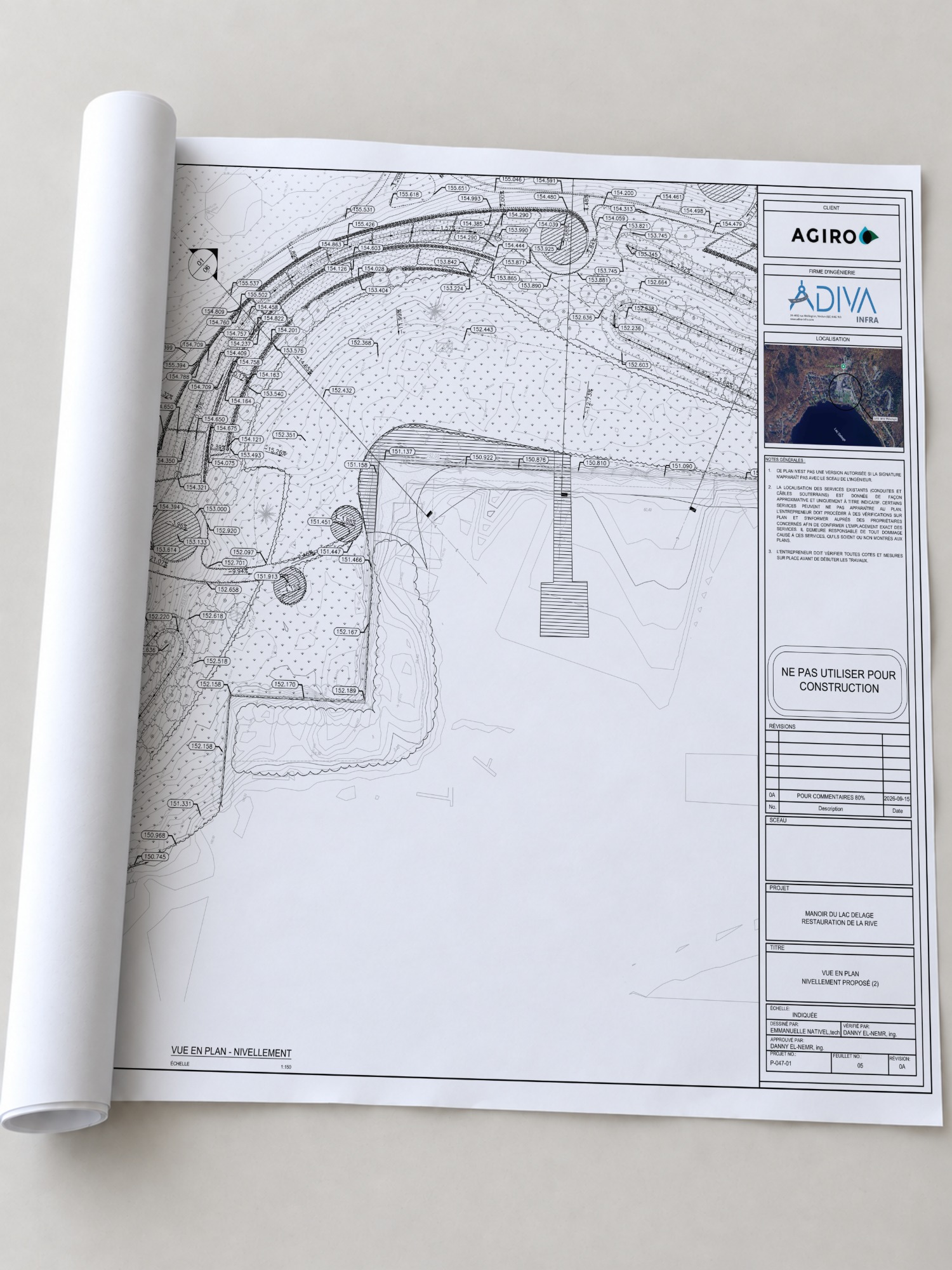This screenshot has width=952, height=1270.
Task: Select the elevation label 150.922
Action: coord(483,458)
